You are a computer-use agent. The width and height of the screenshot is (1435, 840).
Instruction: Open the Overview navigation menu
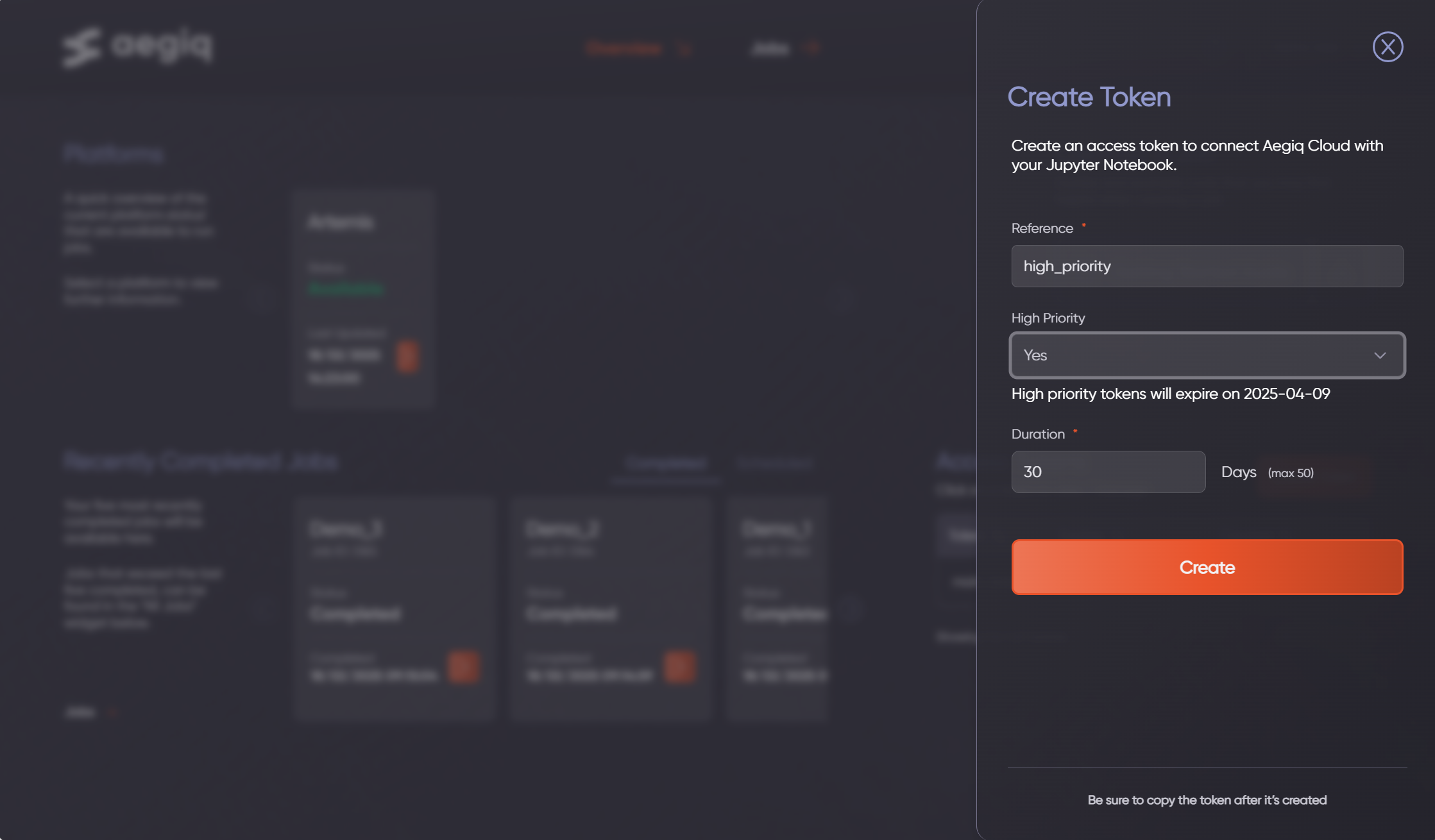624,49
